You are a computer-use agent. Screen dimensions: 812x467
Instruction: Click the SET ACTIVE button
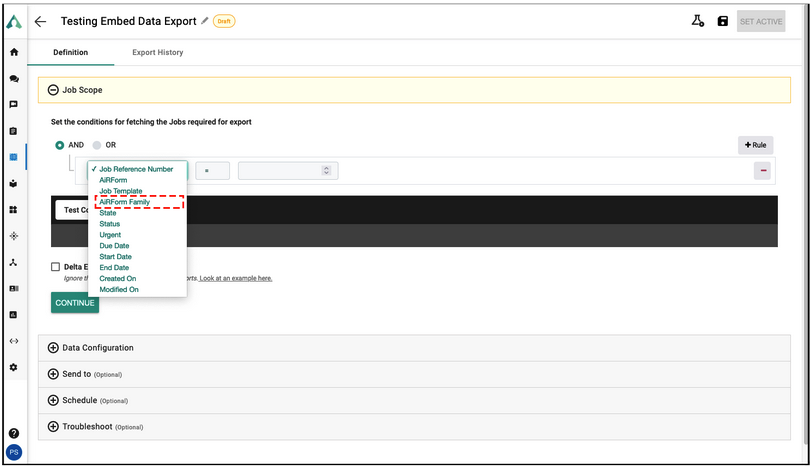point(761,21)
